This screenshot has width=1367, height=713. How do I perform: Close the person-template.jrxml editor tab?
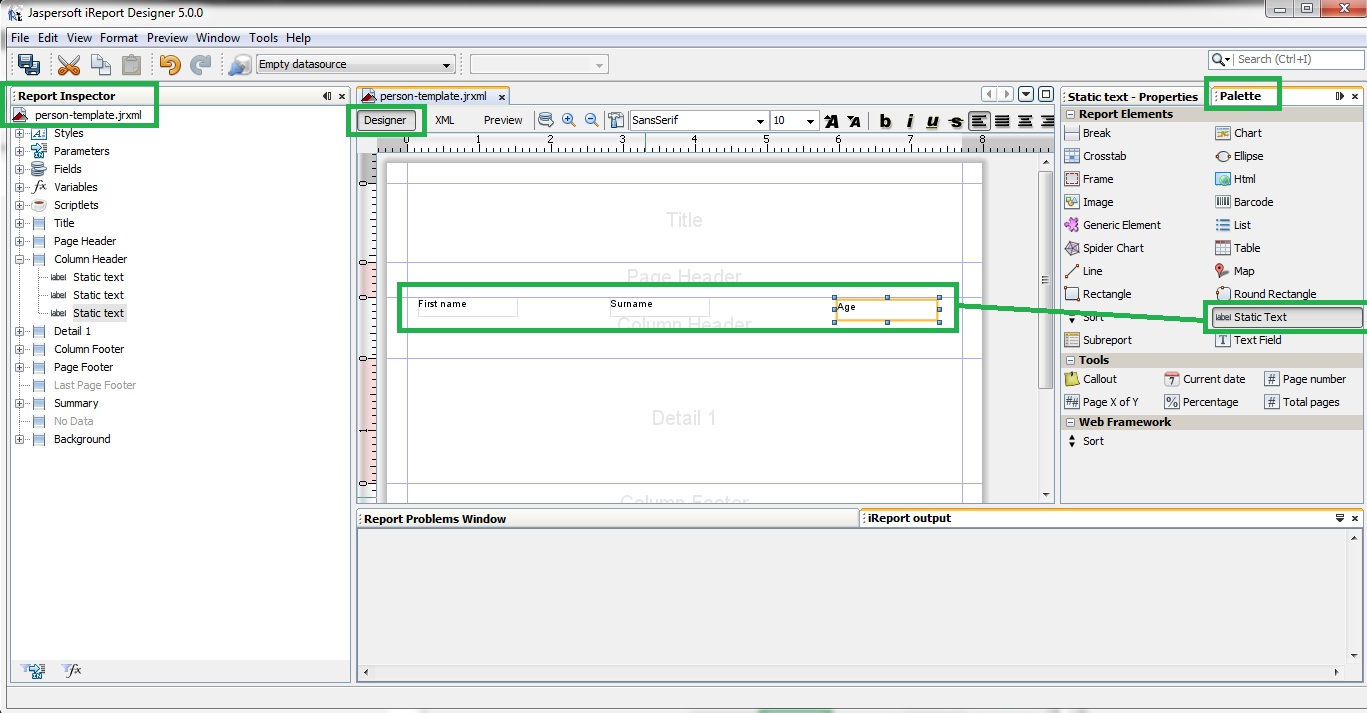(501, 97)
